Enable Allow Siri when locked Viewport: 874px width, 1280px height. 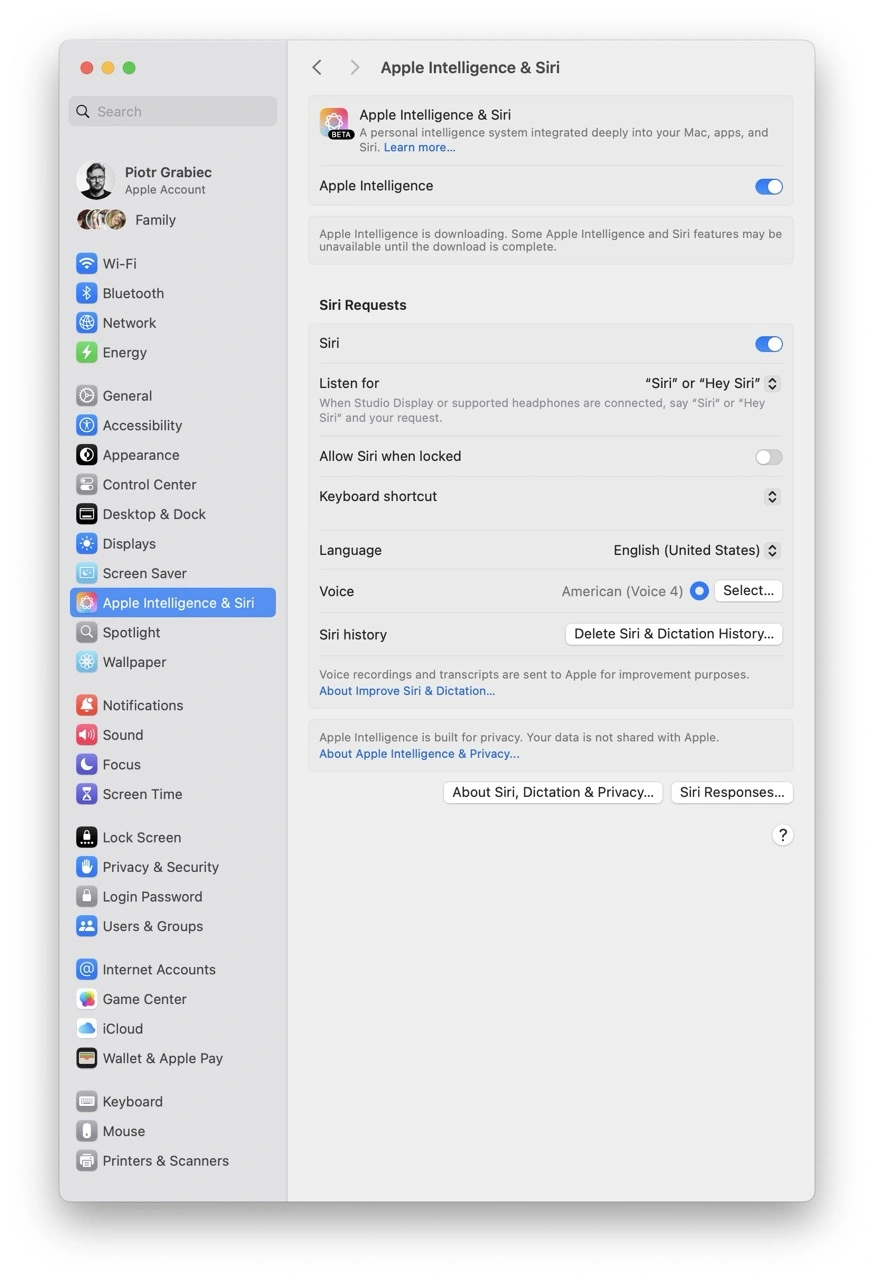point(768,457)
